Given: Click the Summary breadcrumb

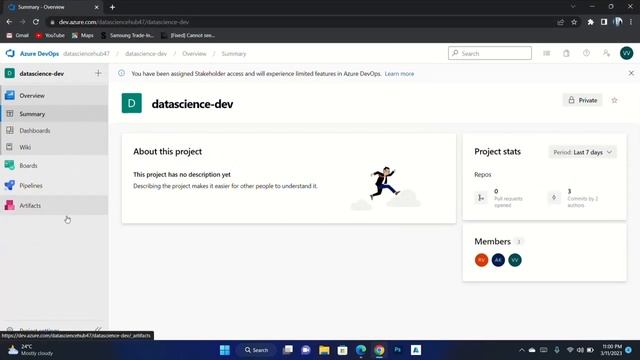Looking at the screenshot, I should point(234,53).
